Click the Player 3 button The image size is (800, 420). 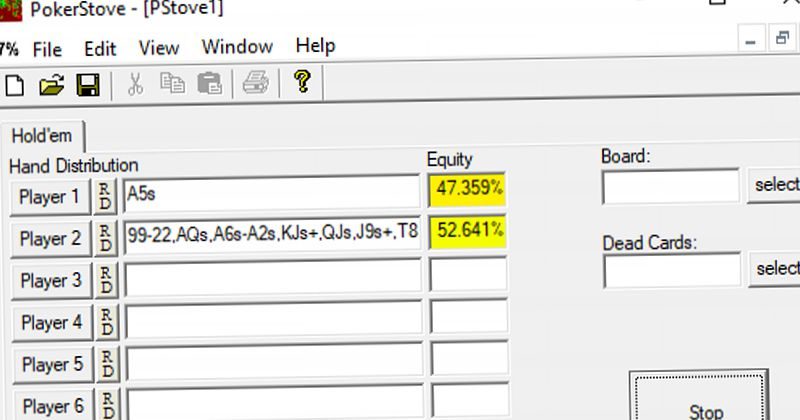click(51, 281)
